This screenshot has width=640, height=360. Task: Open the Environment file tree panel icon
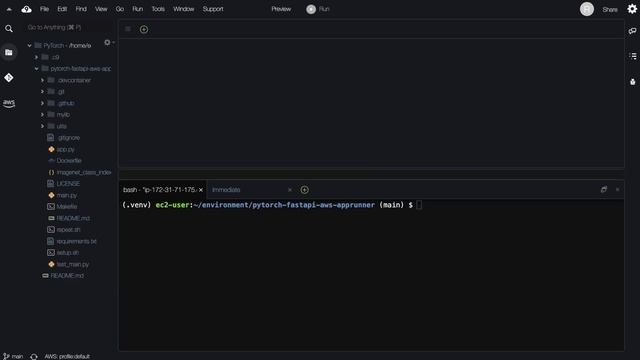(9, 53)
